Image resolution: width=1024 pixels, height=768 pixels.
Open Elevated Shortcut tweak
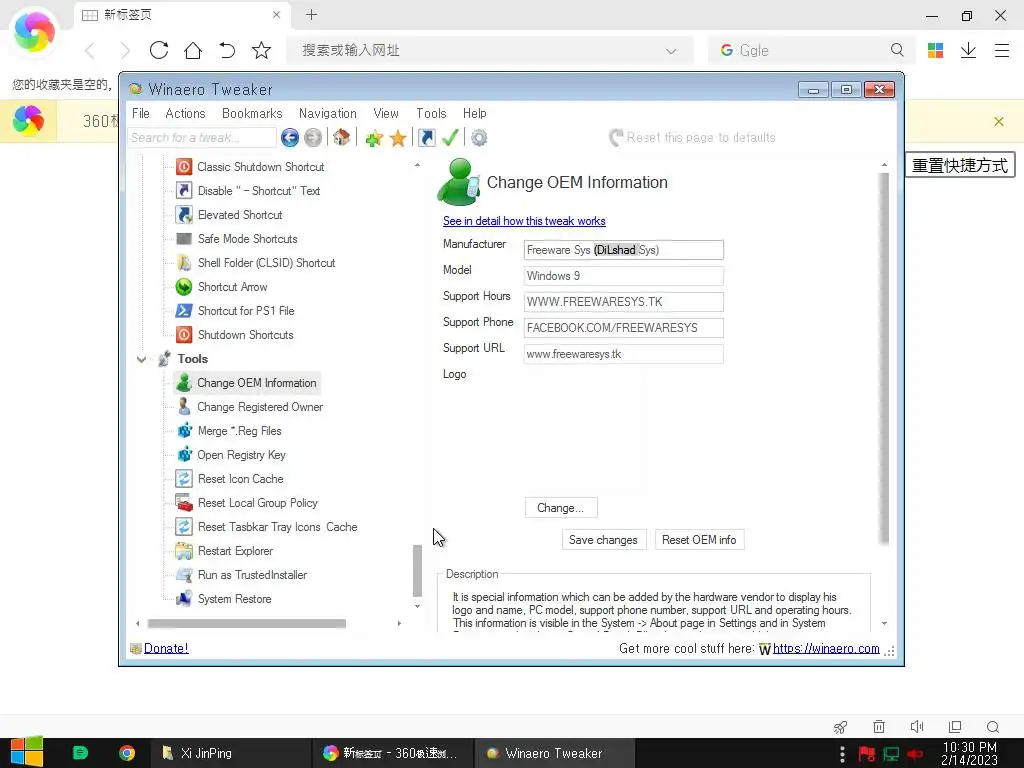pyautogui.click(x=240, y=215)
